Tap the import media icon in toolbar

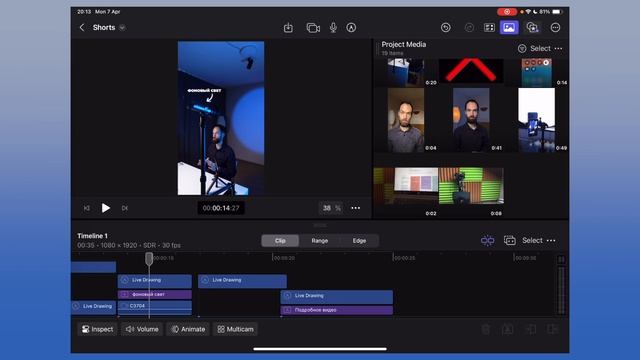click(288, 28)
